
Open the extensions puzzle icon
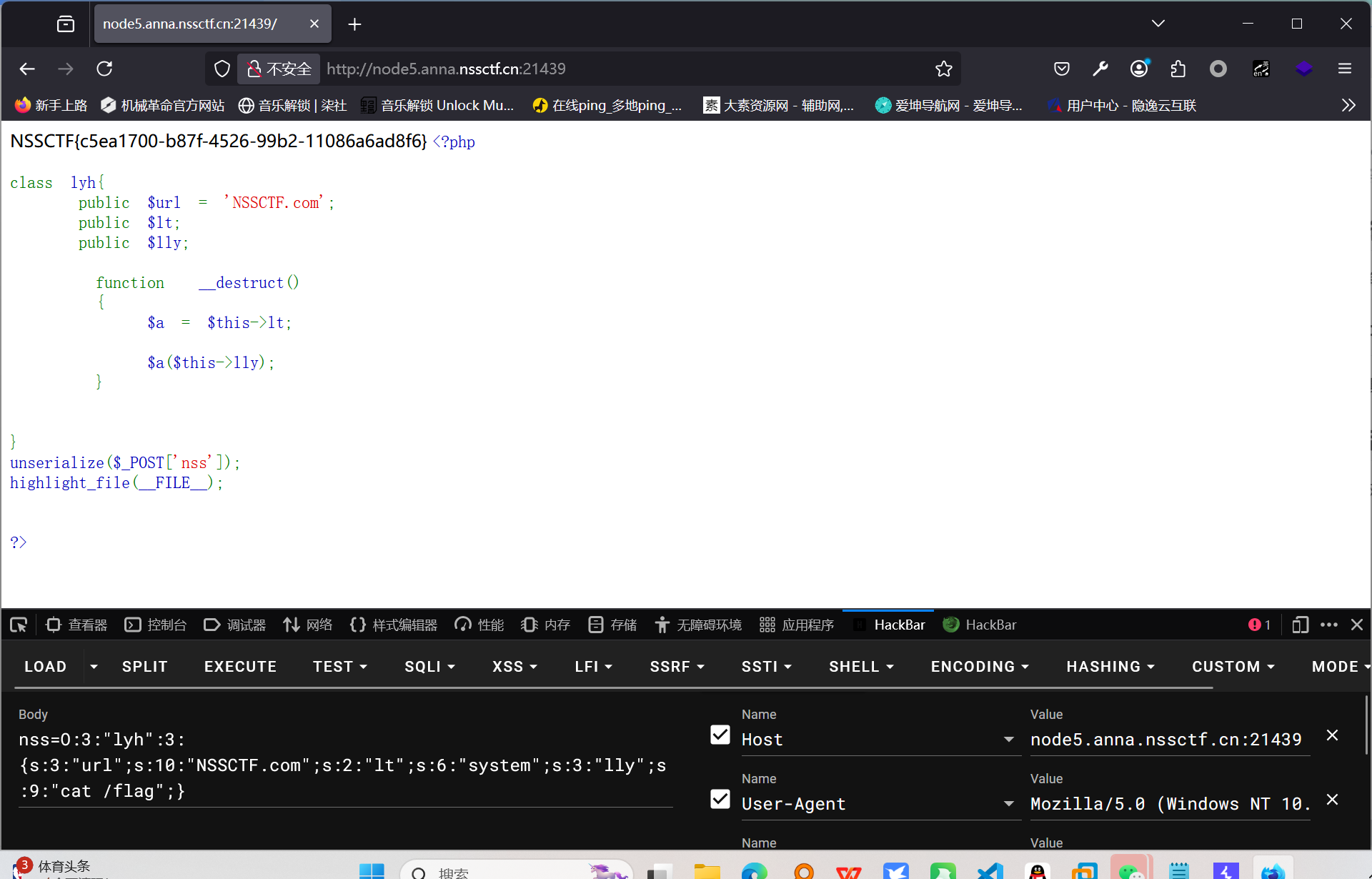tap(1178, 69)
